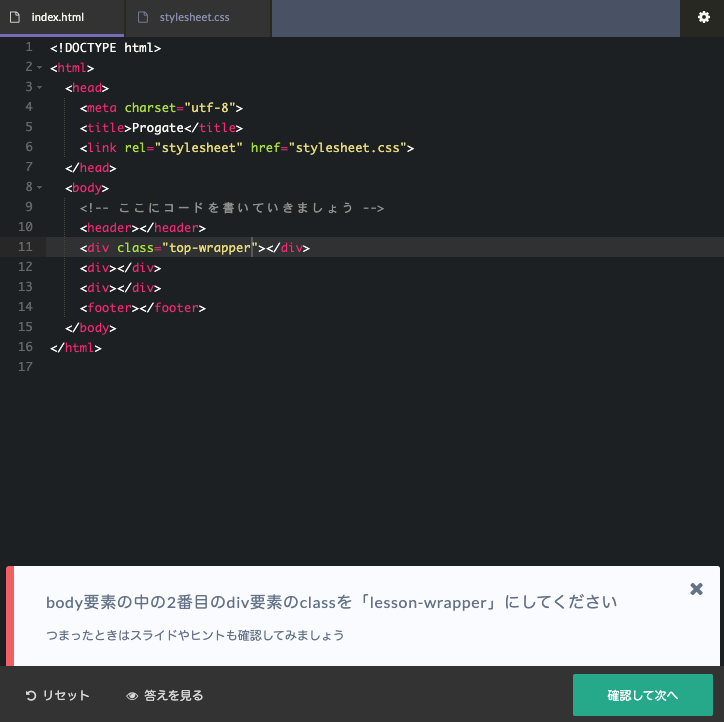Dismiss the error message with the X icon
This screenshot has width=724, height=722.
(x=696, y=589)
